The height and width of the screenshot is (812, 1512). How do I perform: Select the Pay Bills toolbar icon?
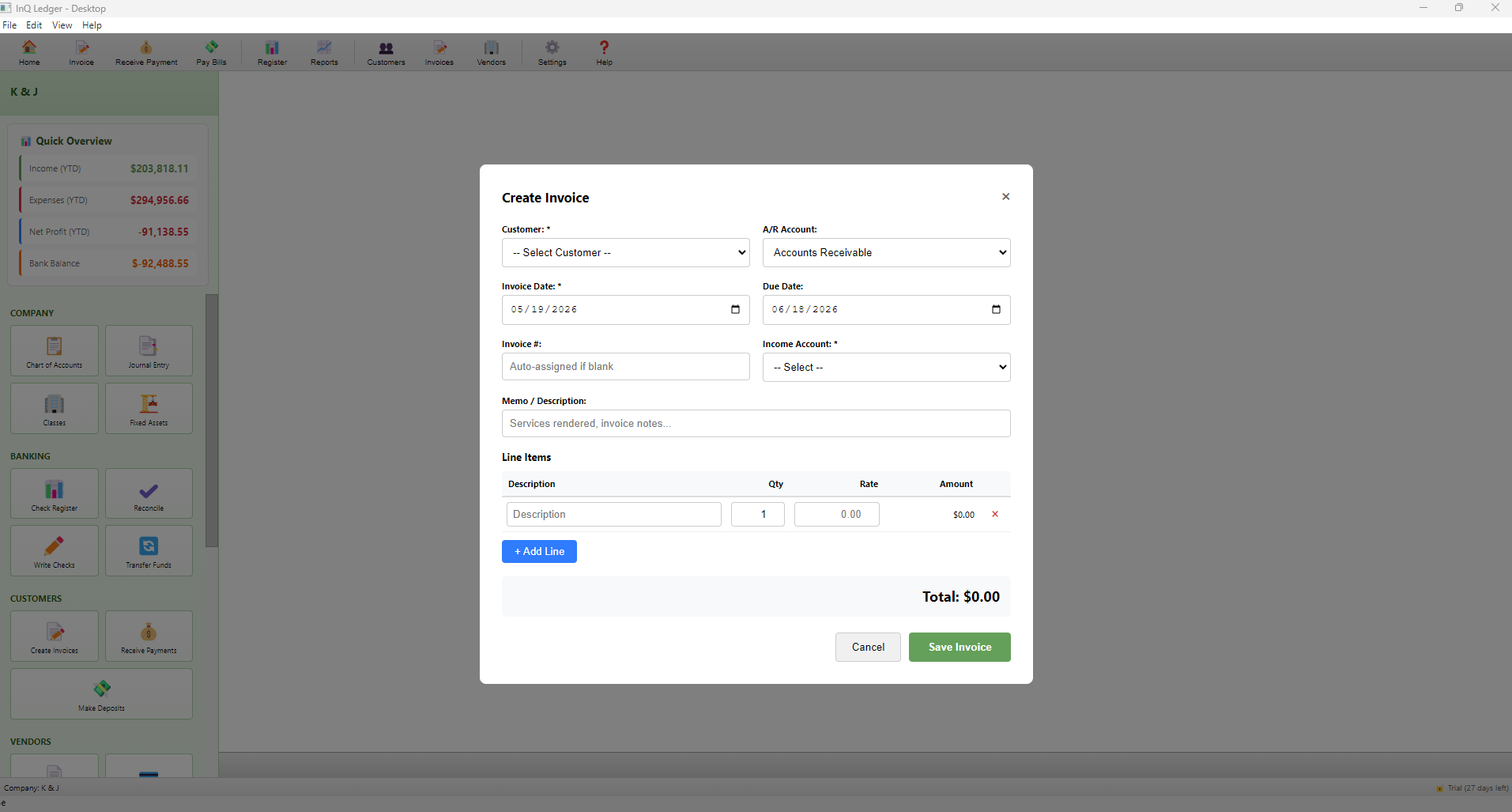(211, 52)
